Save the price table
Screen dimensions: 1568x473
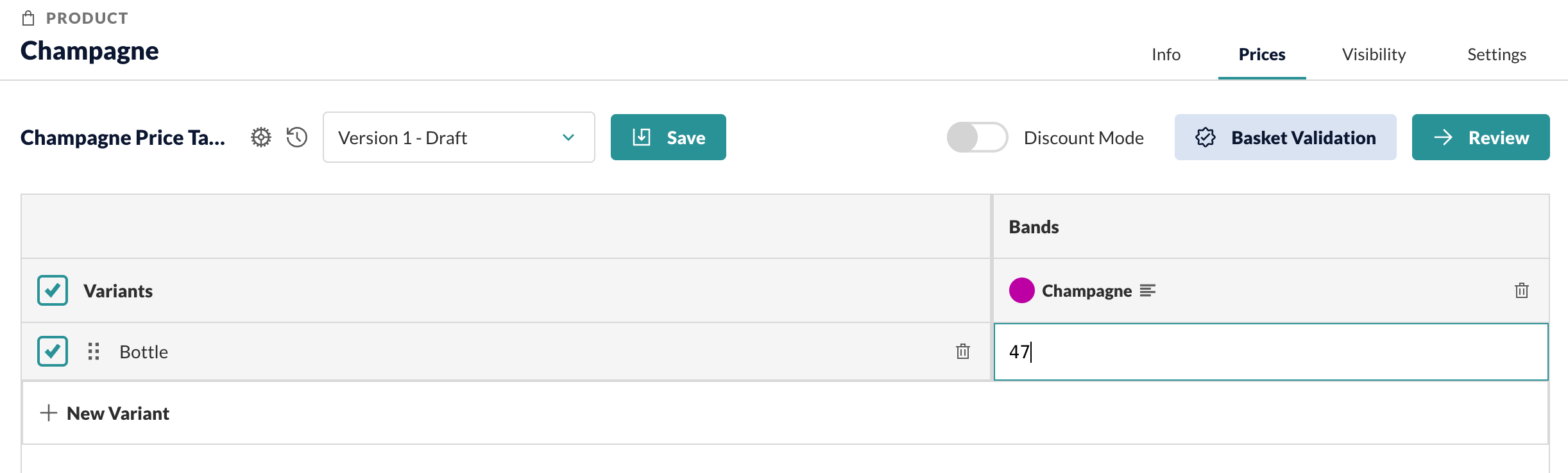(x=668, y=137)
